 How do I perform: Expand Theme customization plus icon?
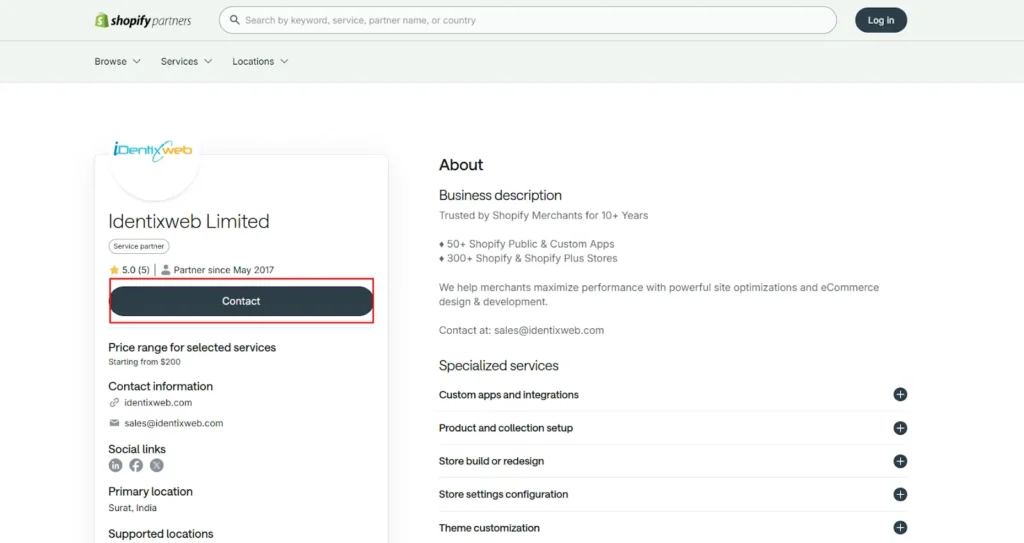tap(900, 528)
